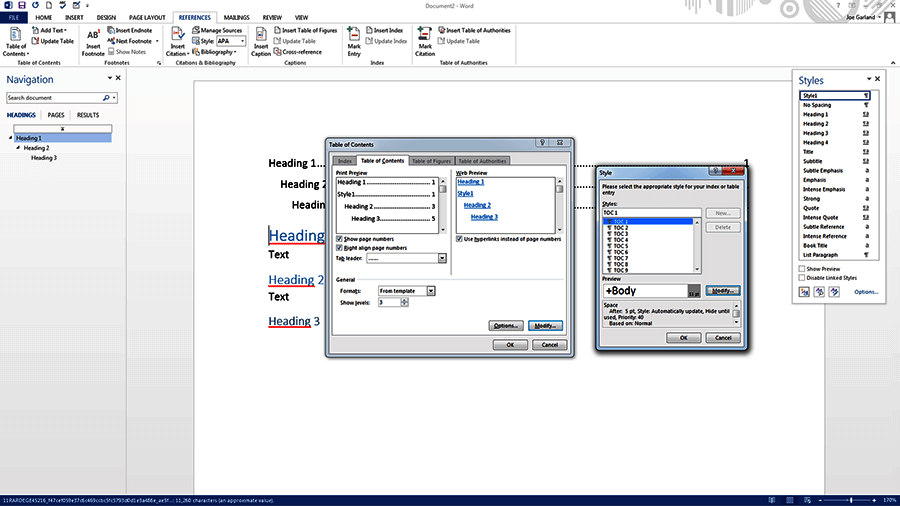Viewport: 900px width, 506px height.
Task: Open Manage Styles in Styles pane
Action: click(x=834, y=292)
